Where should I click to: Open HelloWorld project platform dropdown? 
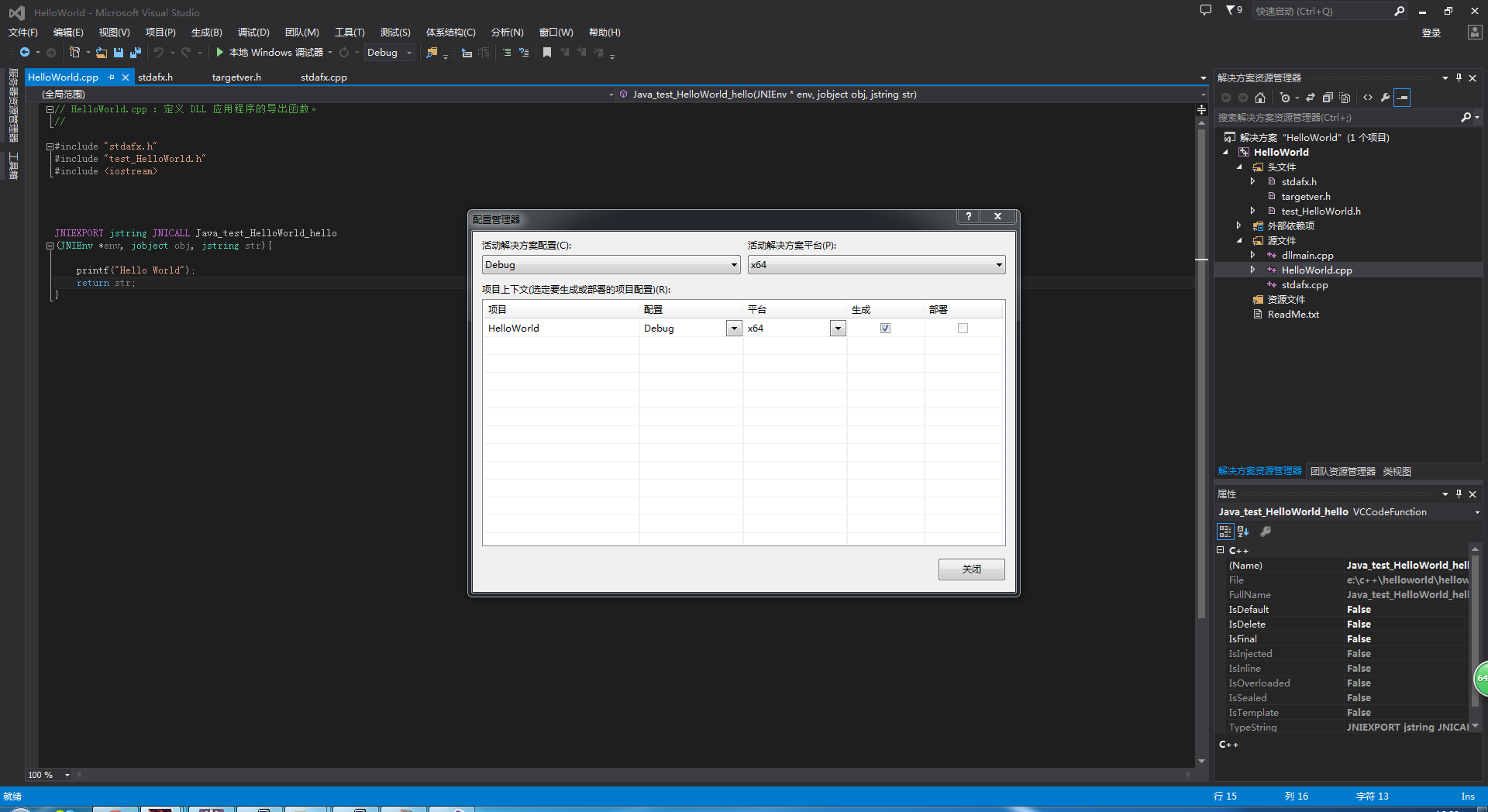pos(838,329)
